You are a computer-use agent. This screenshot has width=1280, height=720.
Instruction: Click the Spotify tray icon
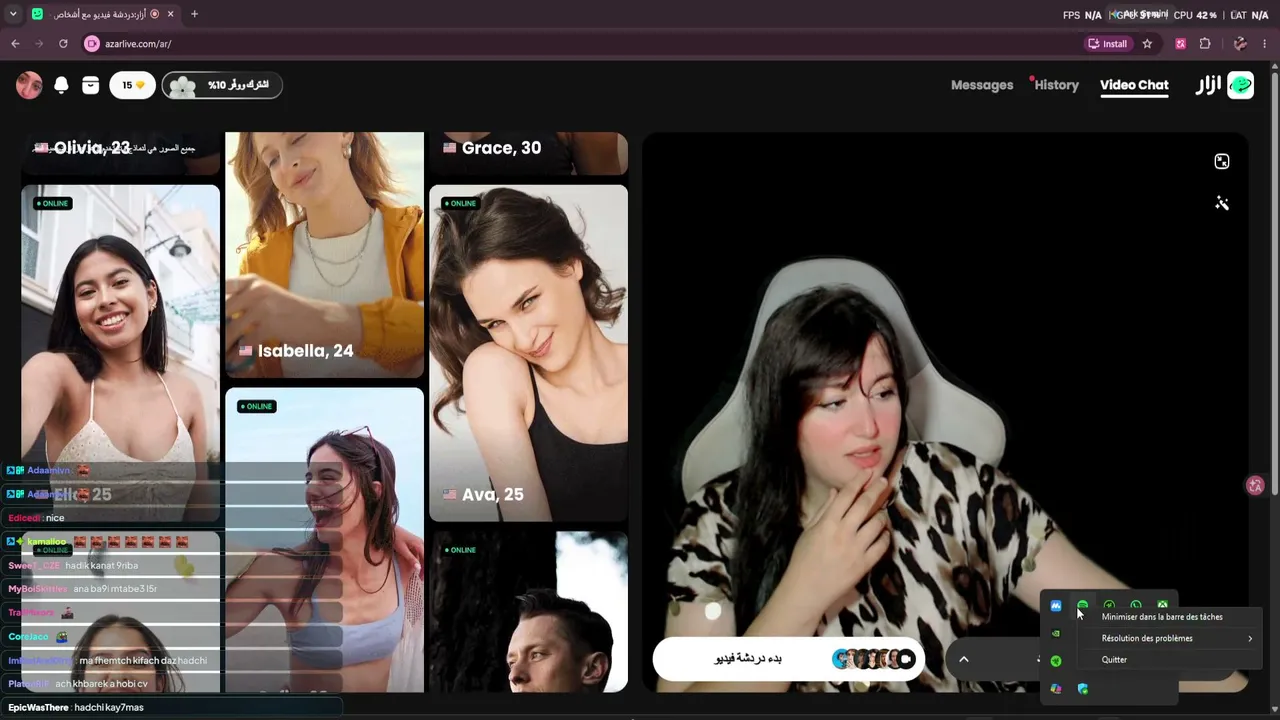1082,606
